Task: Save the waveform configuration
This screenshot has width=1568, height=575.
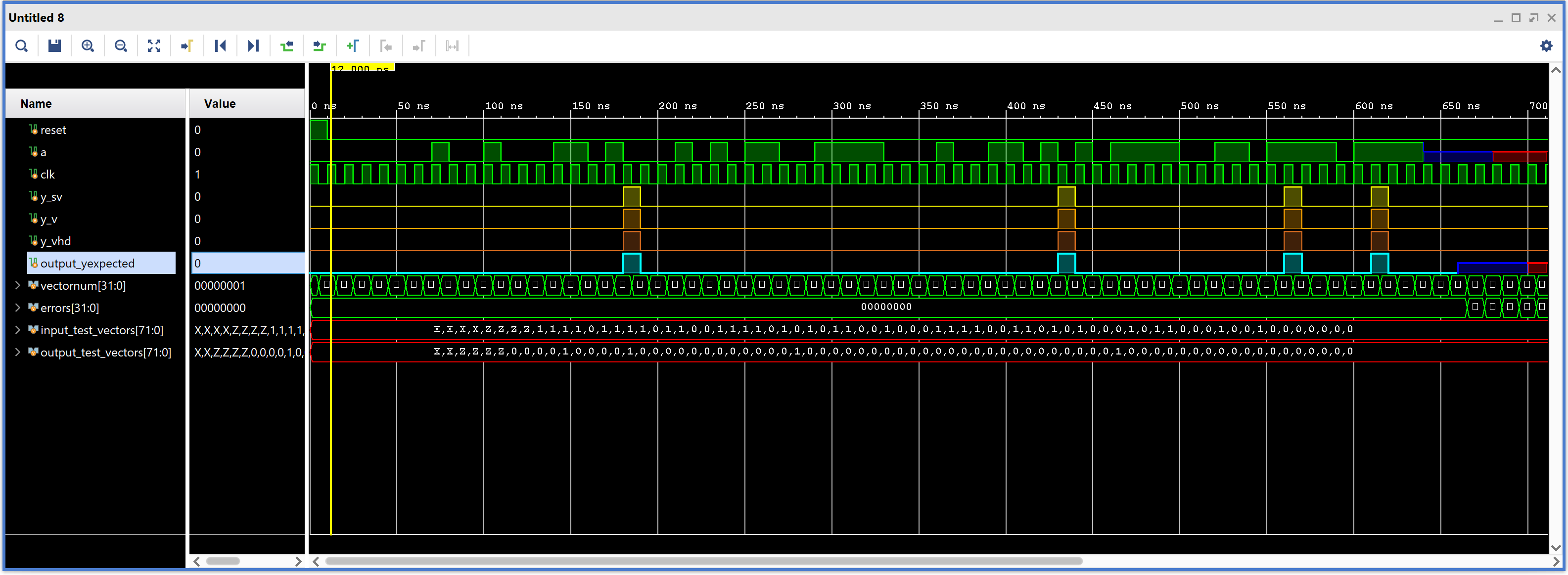Action: coord(54,46)
